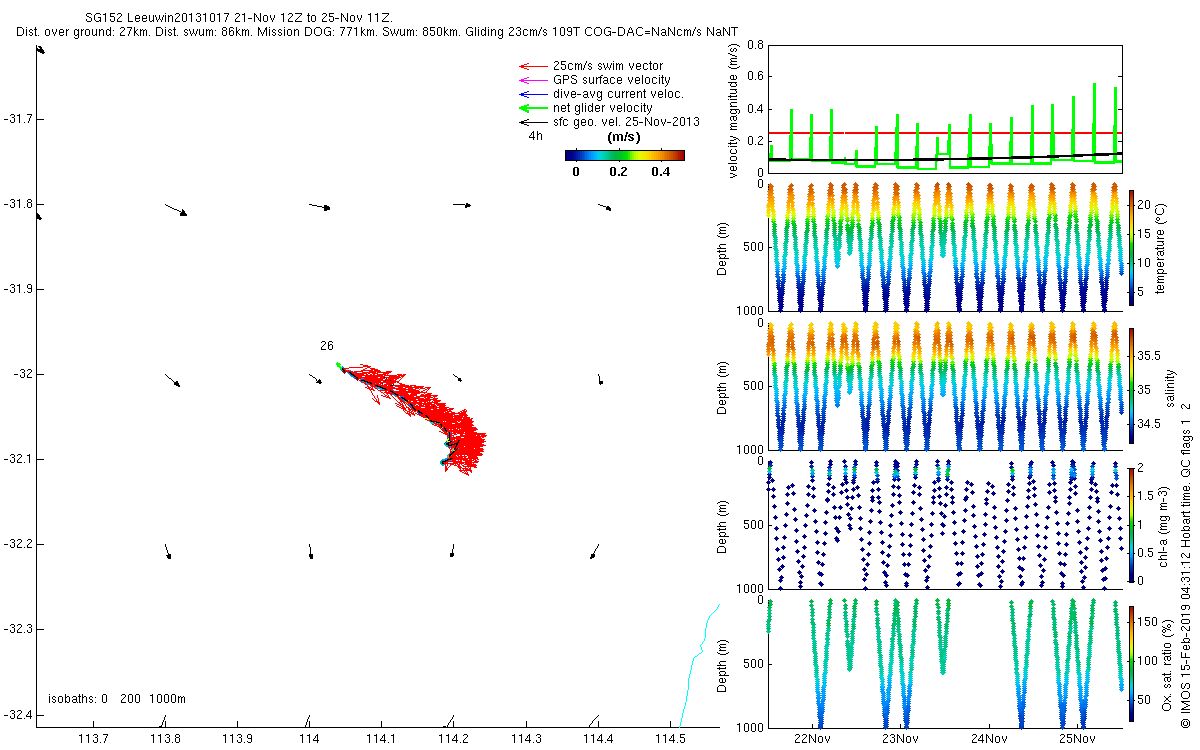The width and height of the screenshot is (1200, 750).
Task: Click the 114.2 longitude tick label
Action: tap(453, 739)
